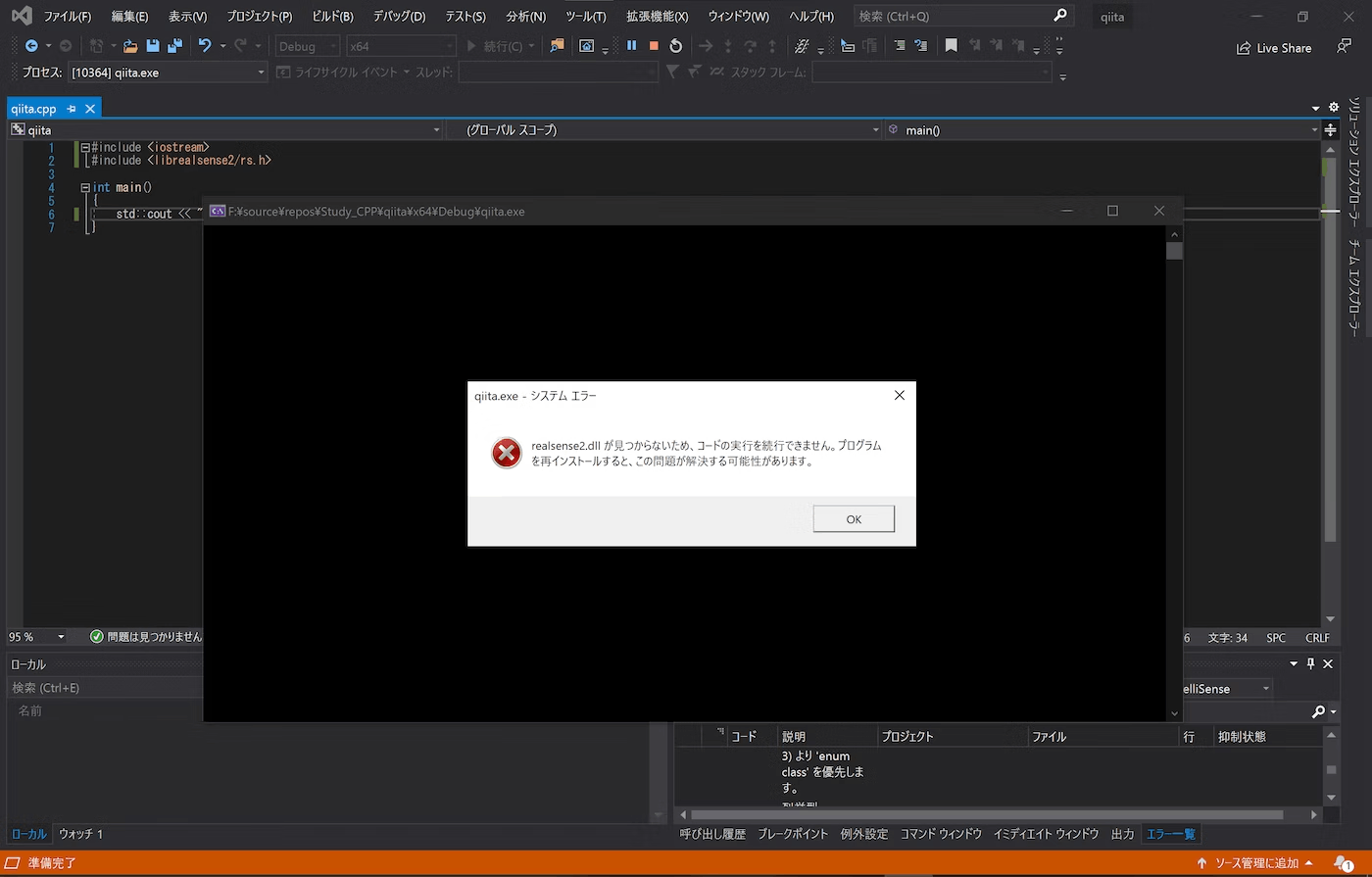Screen dimensions: 1372x877
Task: Open the デバッグ(D) menu
Action: click(399, 17)
